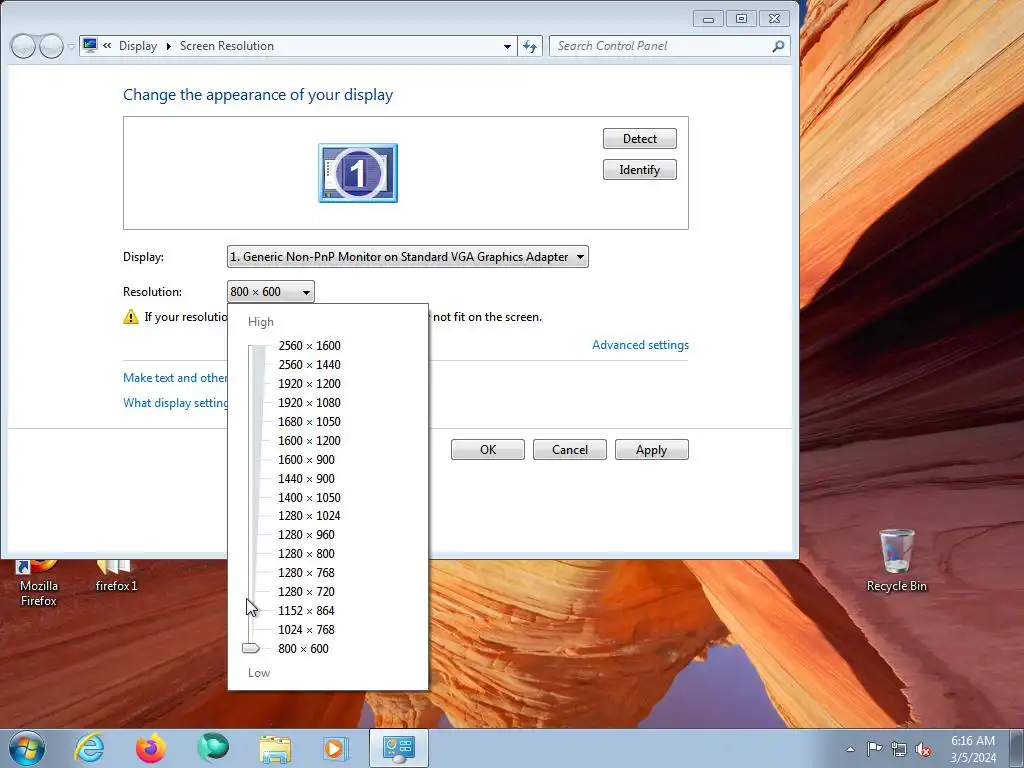1024x768 pixels.
Task: Collapse the Resolution 800 × 600 dropdown
Action: tap(270, 292)
